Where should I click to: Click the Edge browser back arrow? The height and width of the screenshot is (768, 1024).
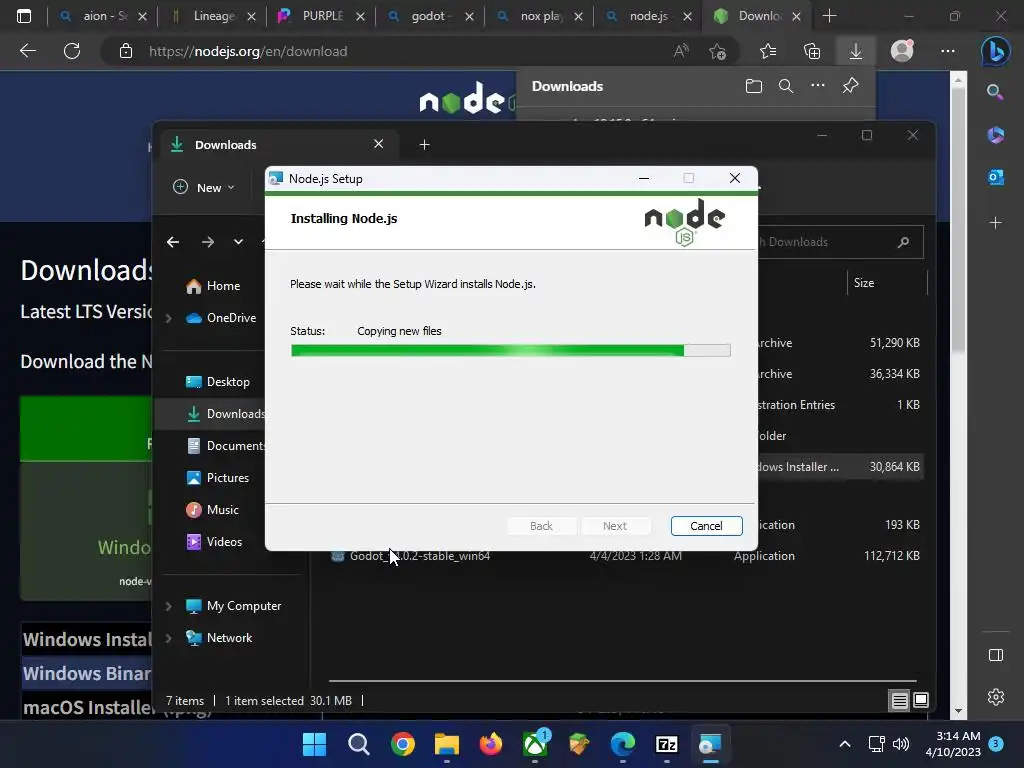click(28, 51)
